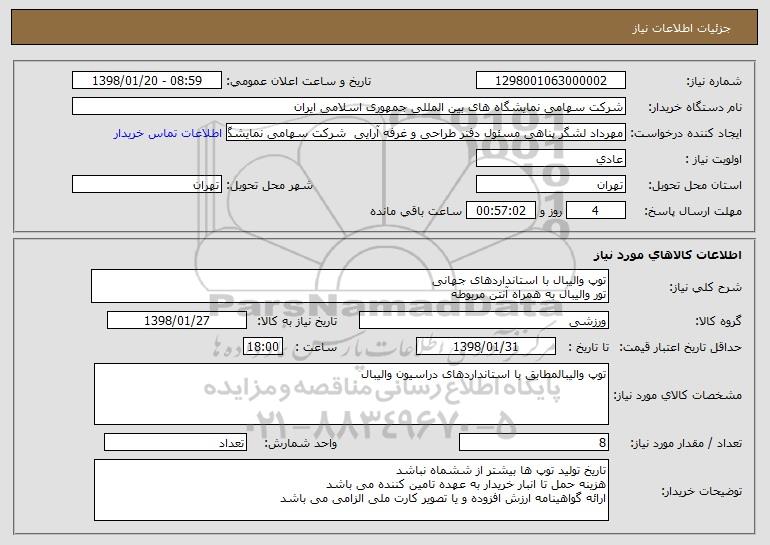Click the تعداد / مقدار مورد نیاز label
Screen dimensions: 770x545
pos(686,443)
